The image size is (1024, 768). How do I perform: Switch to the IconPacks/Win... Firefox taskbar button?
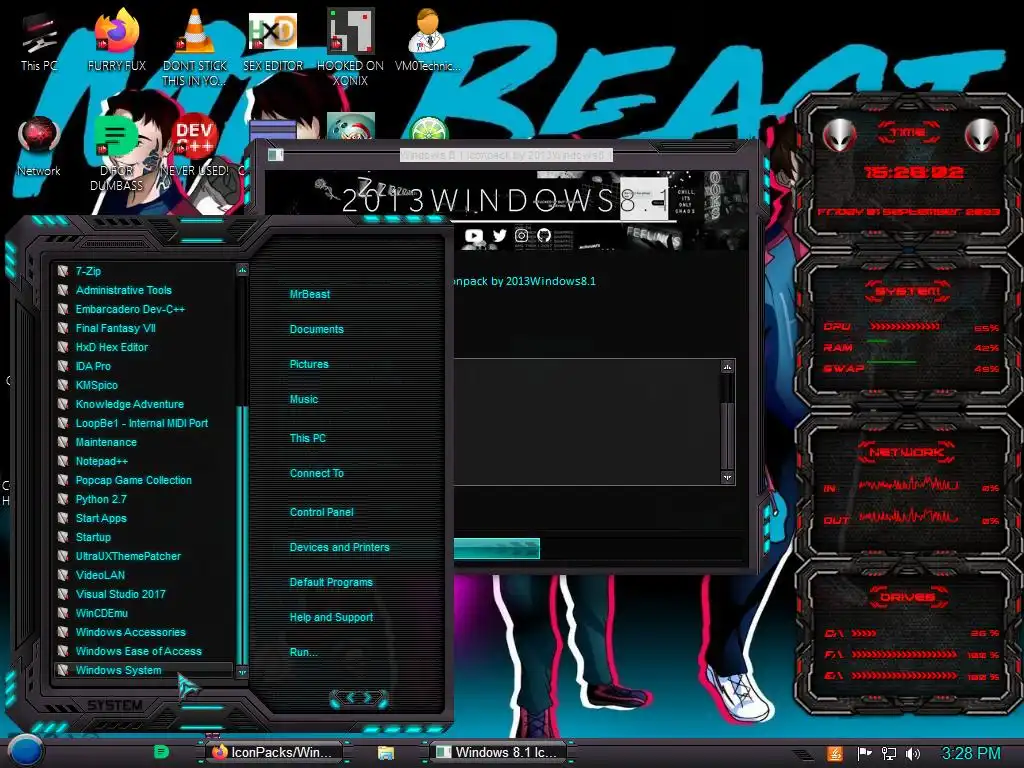tap(274, 752)
